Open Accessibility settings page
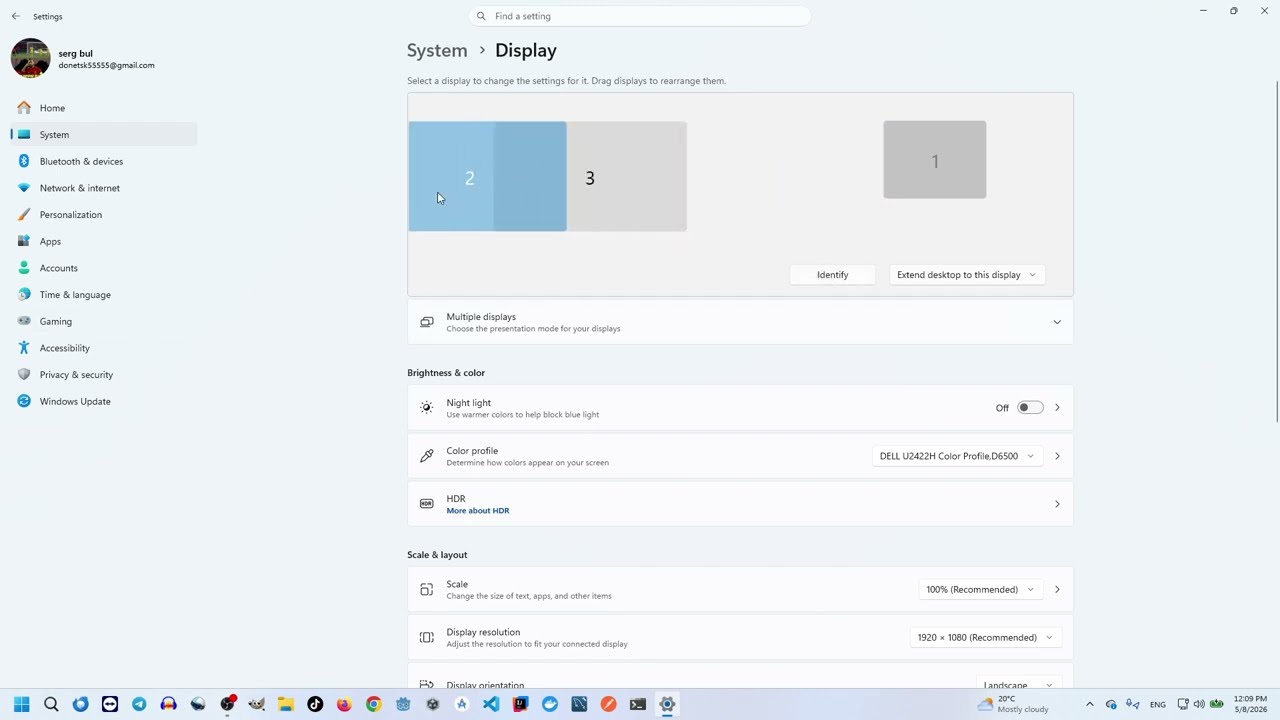The height and width of the screenshot is (720, 1280). click(x=104, y=348)
